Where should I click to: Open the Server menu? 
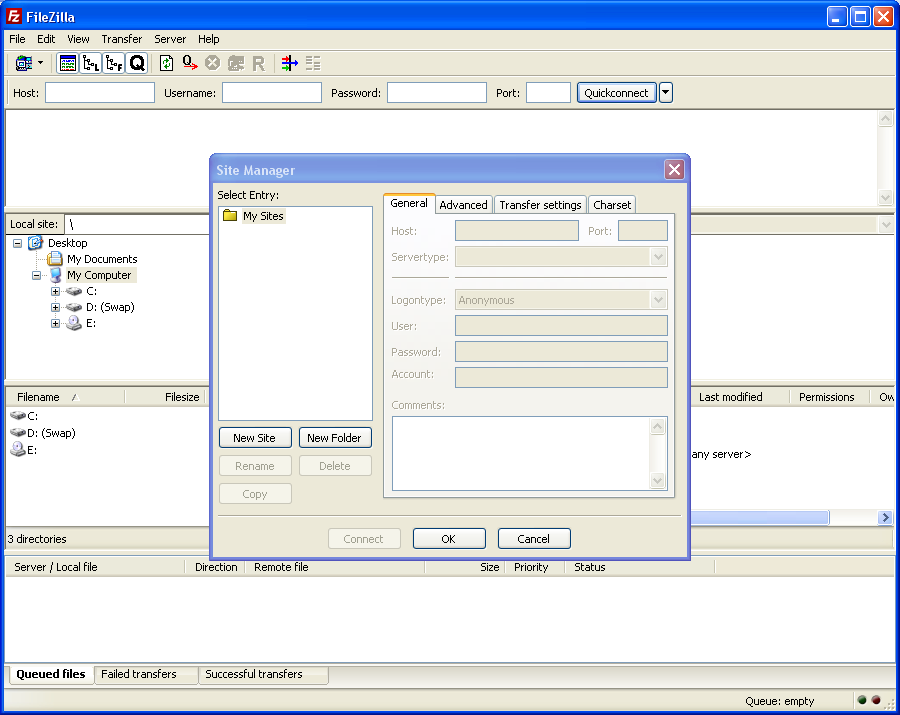170,39
